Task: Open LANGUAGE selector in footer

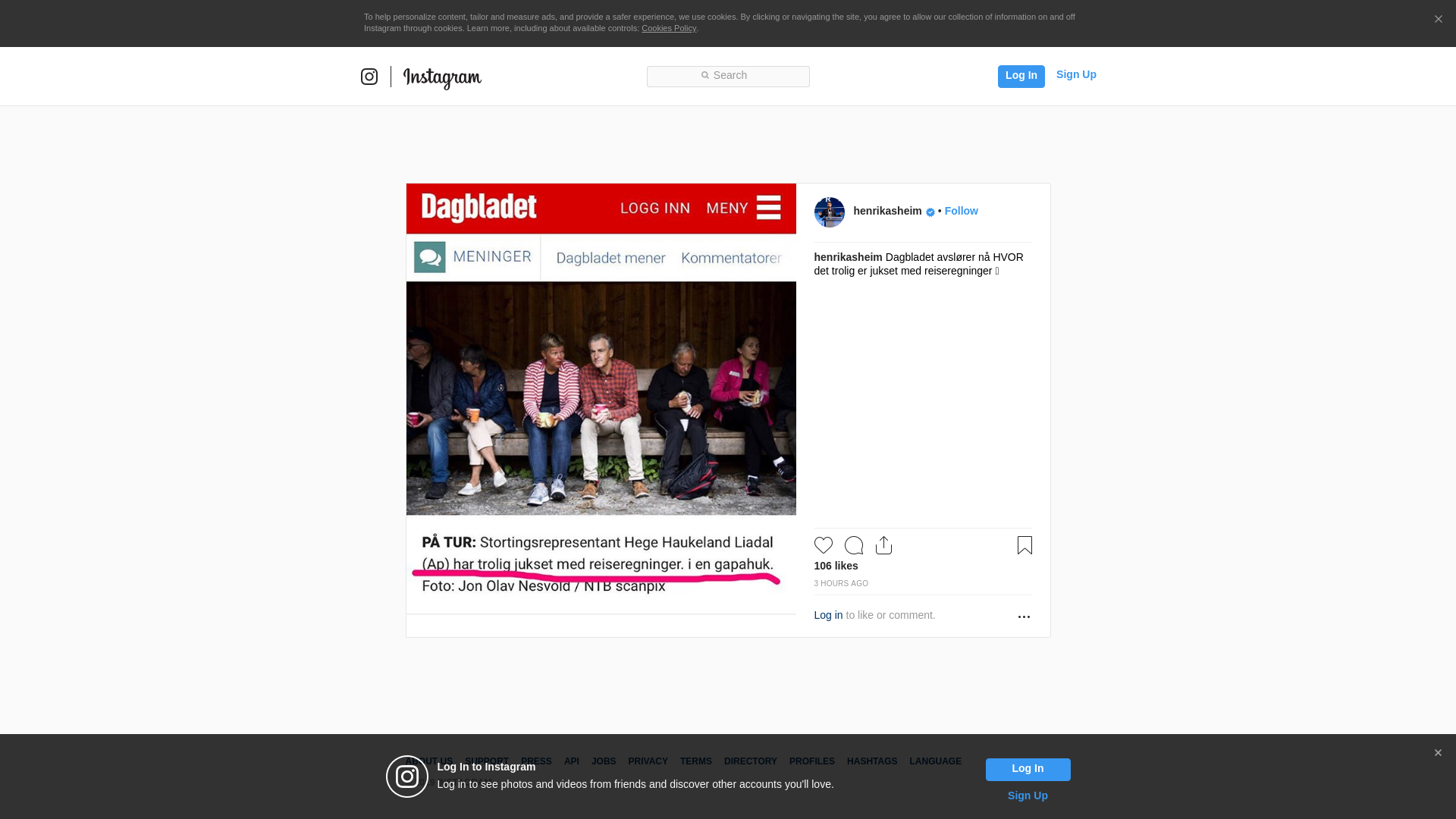Action: 936,761
